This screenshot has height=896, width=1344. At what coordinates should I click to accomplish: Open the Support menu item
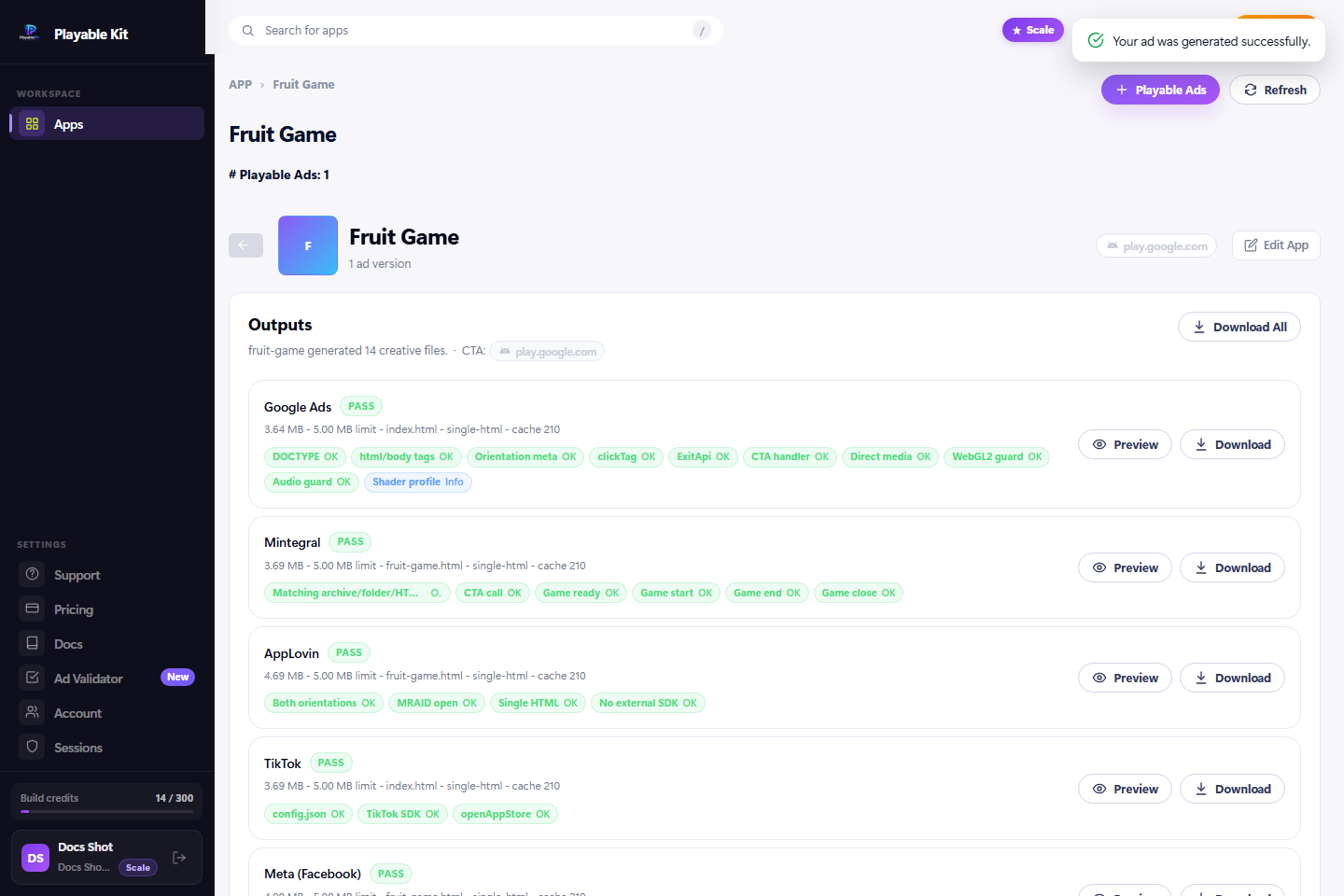click(x=106, y=574)
